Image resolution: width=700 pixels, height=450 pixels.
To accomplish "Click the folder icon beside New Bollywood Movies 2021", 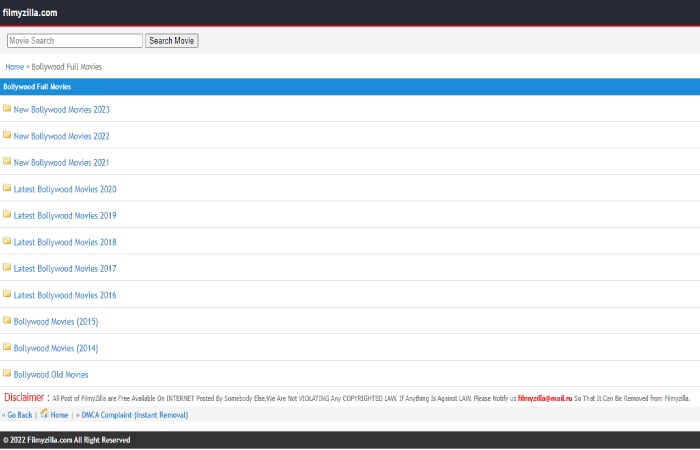I will tap(7, 161).
